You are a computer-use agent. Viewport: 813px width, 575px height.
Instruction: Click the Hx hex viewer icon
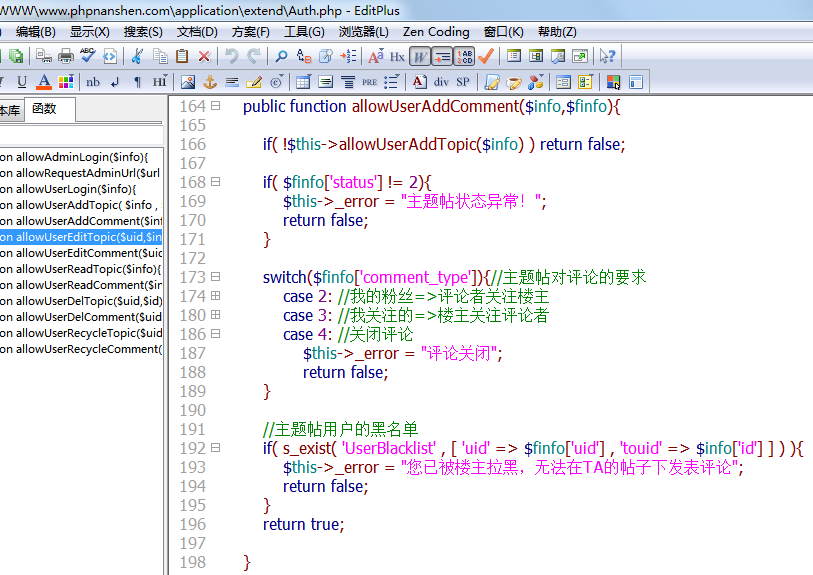tap(397, 57)
